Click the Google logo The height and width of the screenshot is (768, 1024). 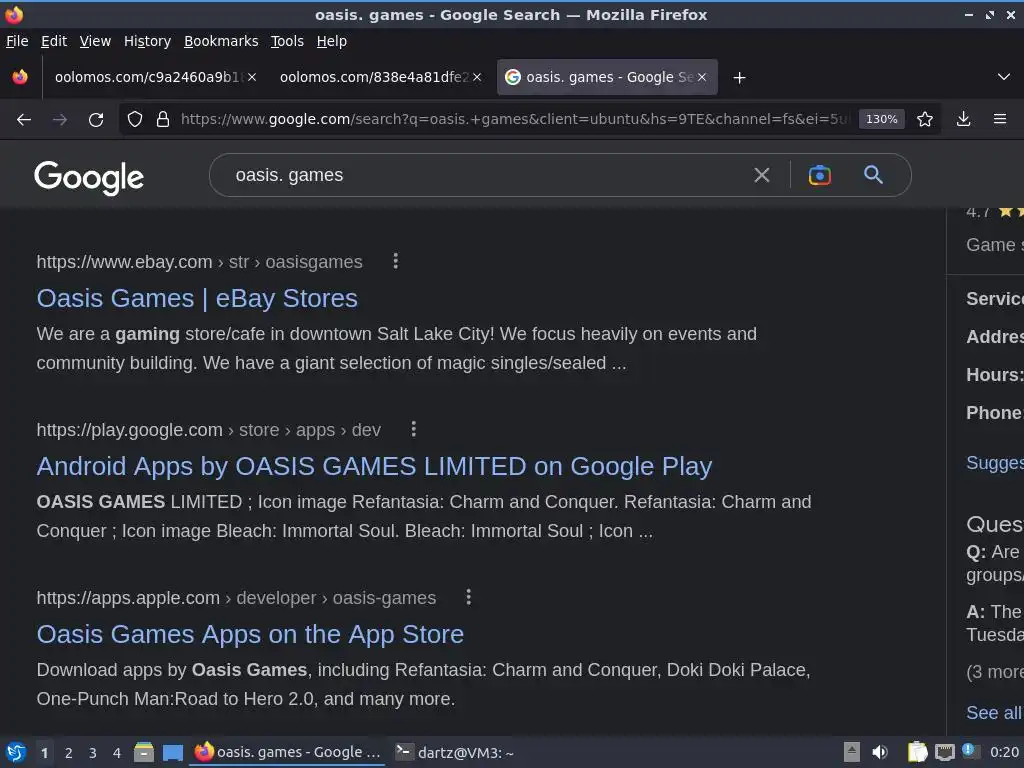click(x=89, y=177)
